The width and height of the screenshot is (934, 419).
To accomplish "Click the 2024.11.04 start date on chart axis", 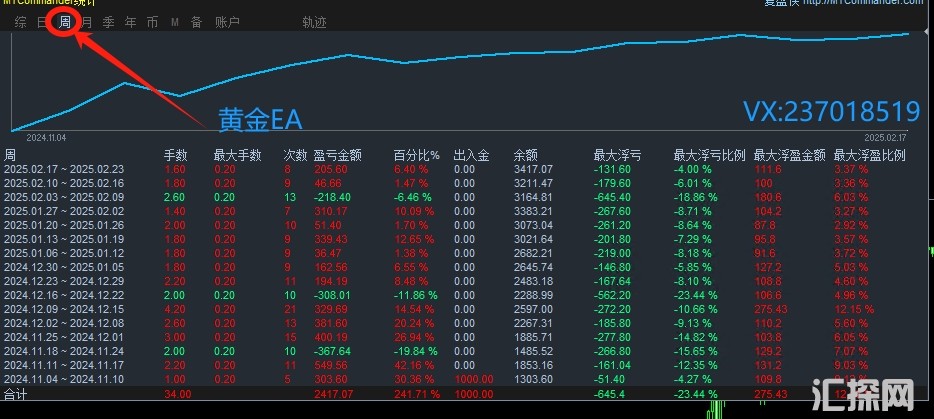I will [45, 137].
